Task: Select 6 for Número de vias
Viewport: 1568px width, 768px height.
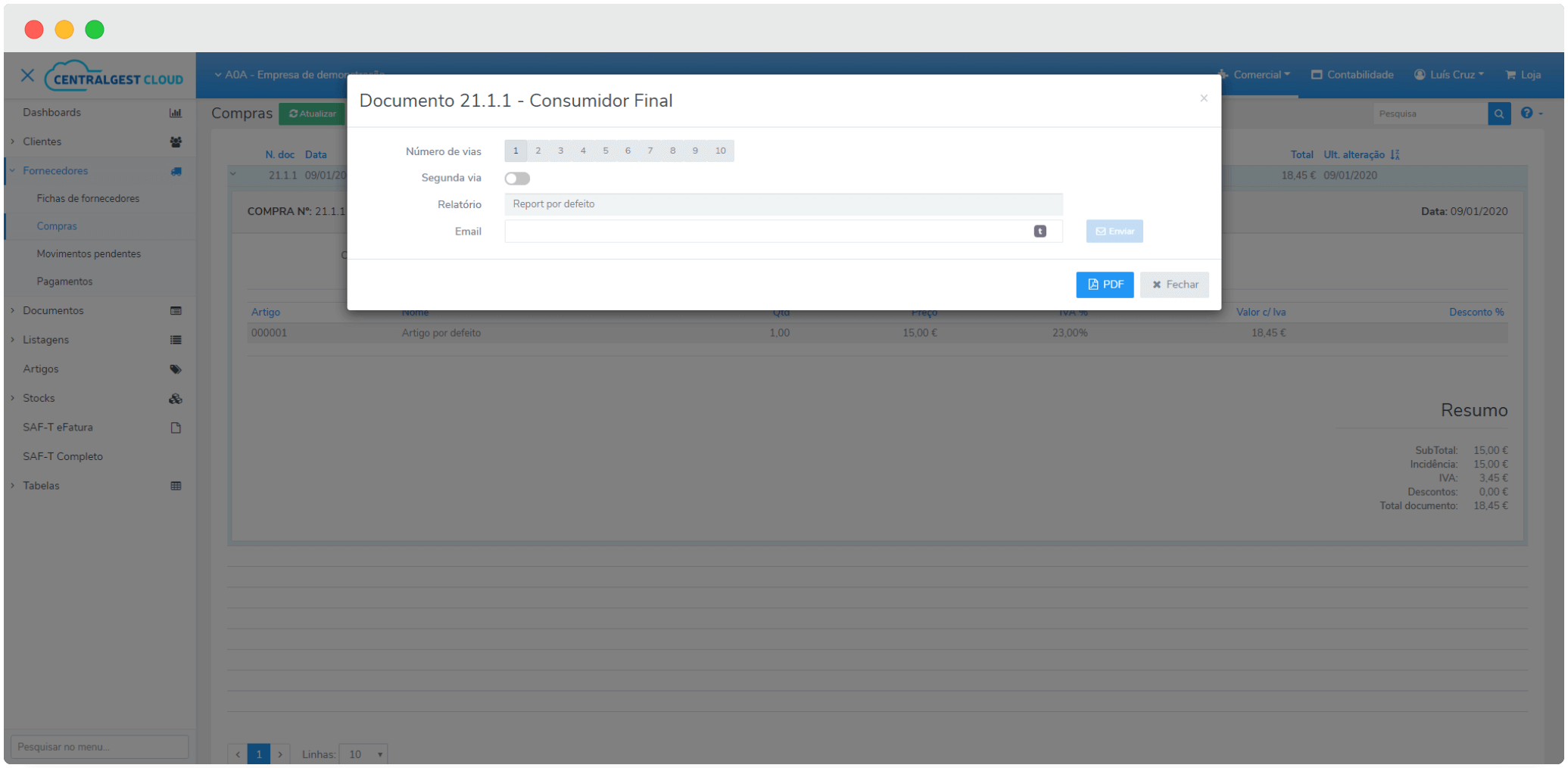Action: click(x=628, y=151)
